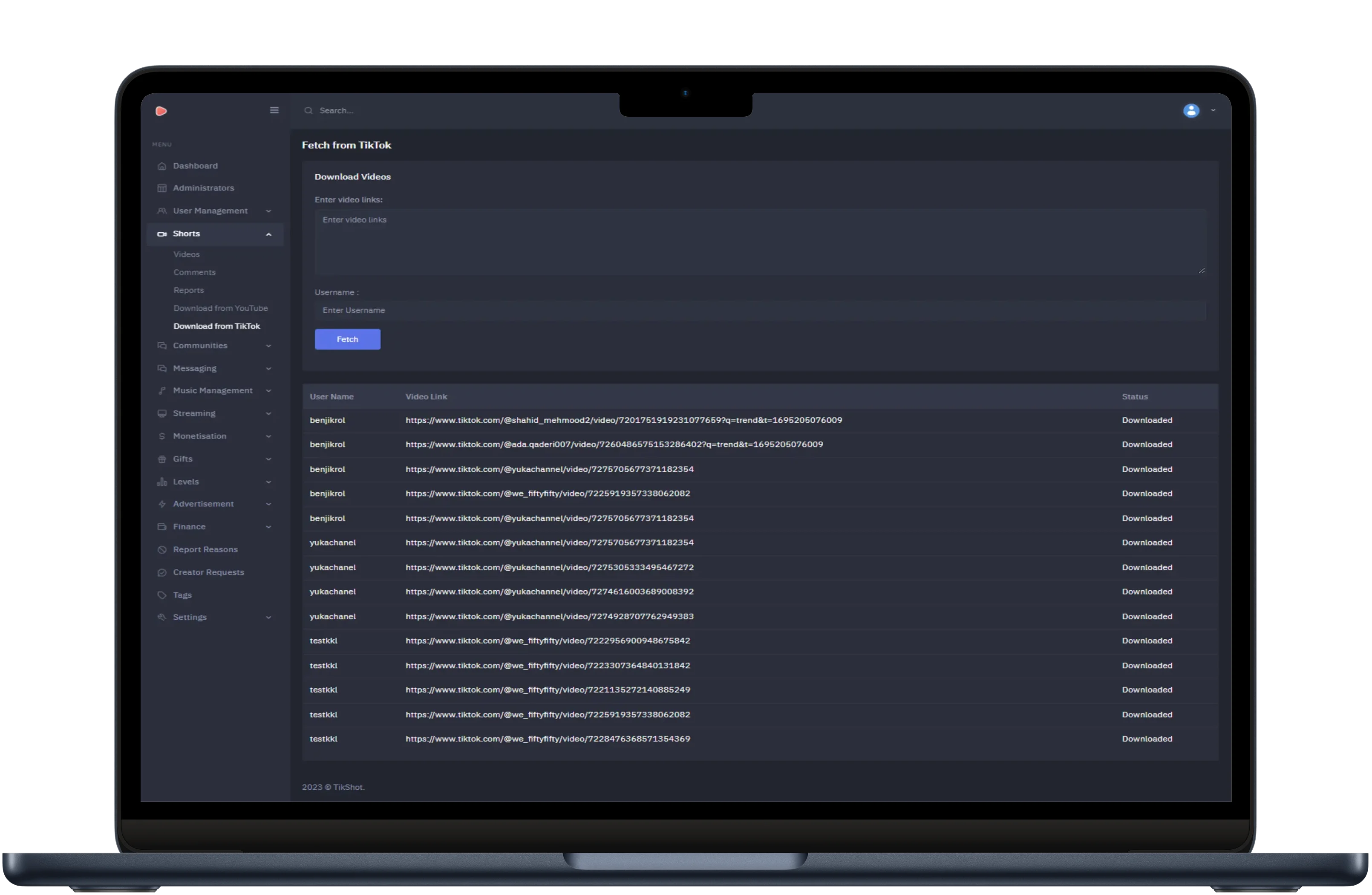Image resolution: width=1372 pixels, height=895 pixels.
Task: Click the Creator Requests check icon
Action: [x=162, y=573]
